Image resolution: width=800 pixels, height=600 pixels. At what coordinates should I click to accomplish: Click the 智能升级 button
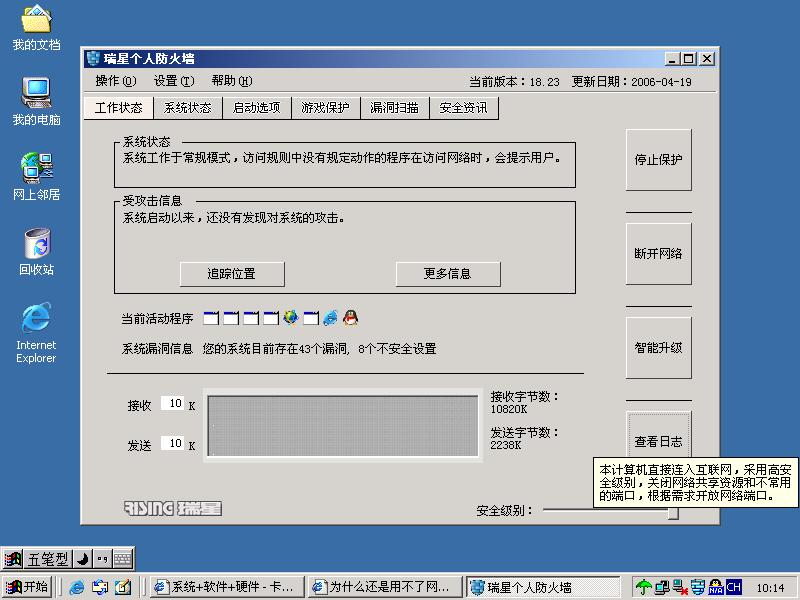(x=659, y=347)
